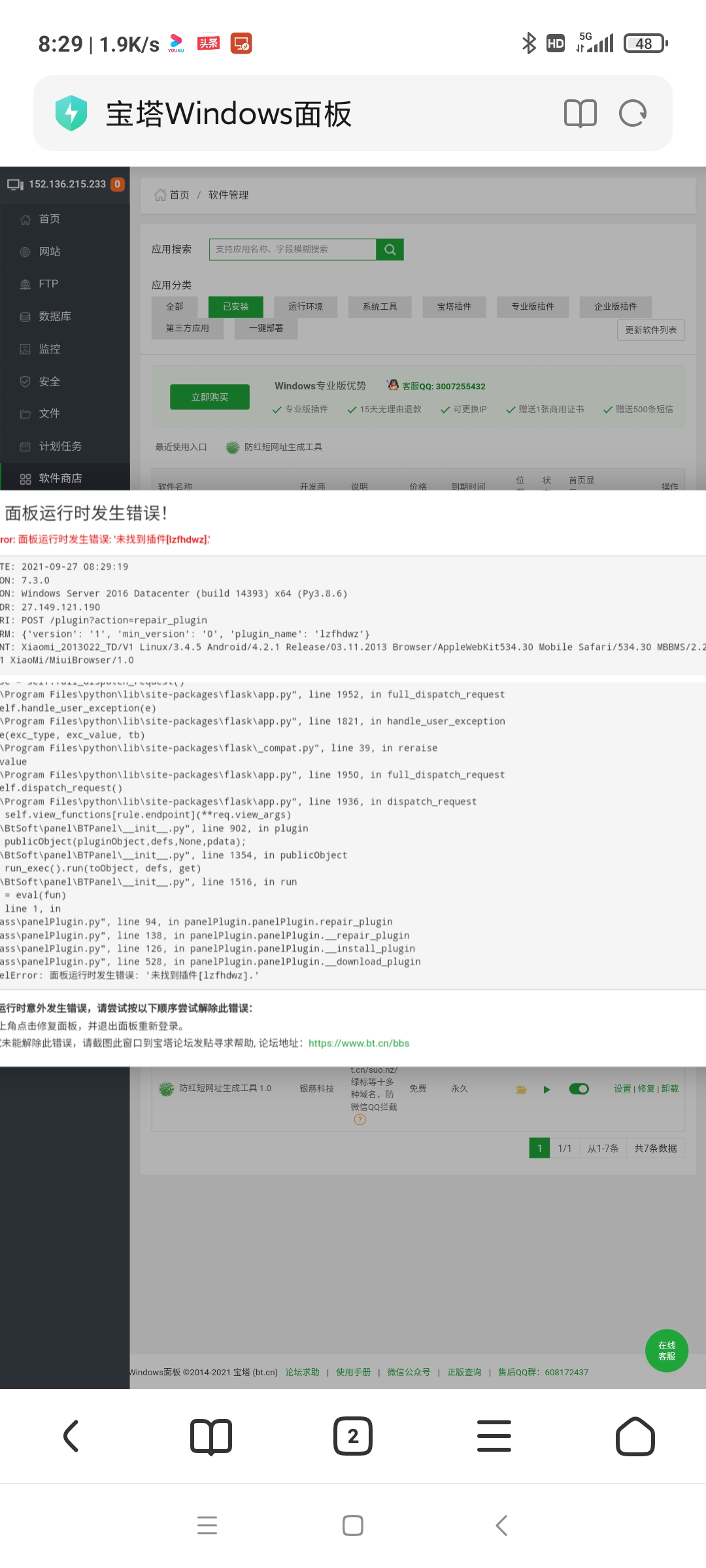Select the 全部 category tab

(x=175, y=306)
